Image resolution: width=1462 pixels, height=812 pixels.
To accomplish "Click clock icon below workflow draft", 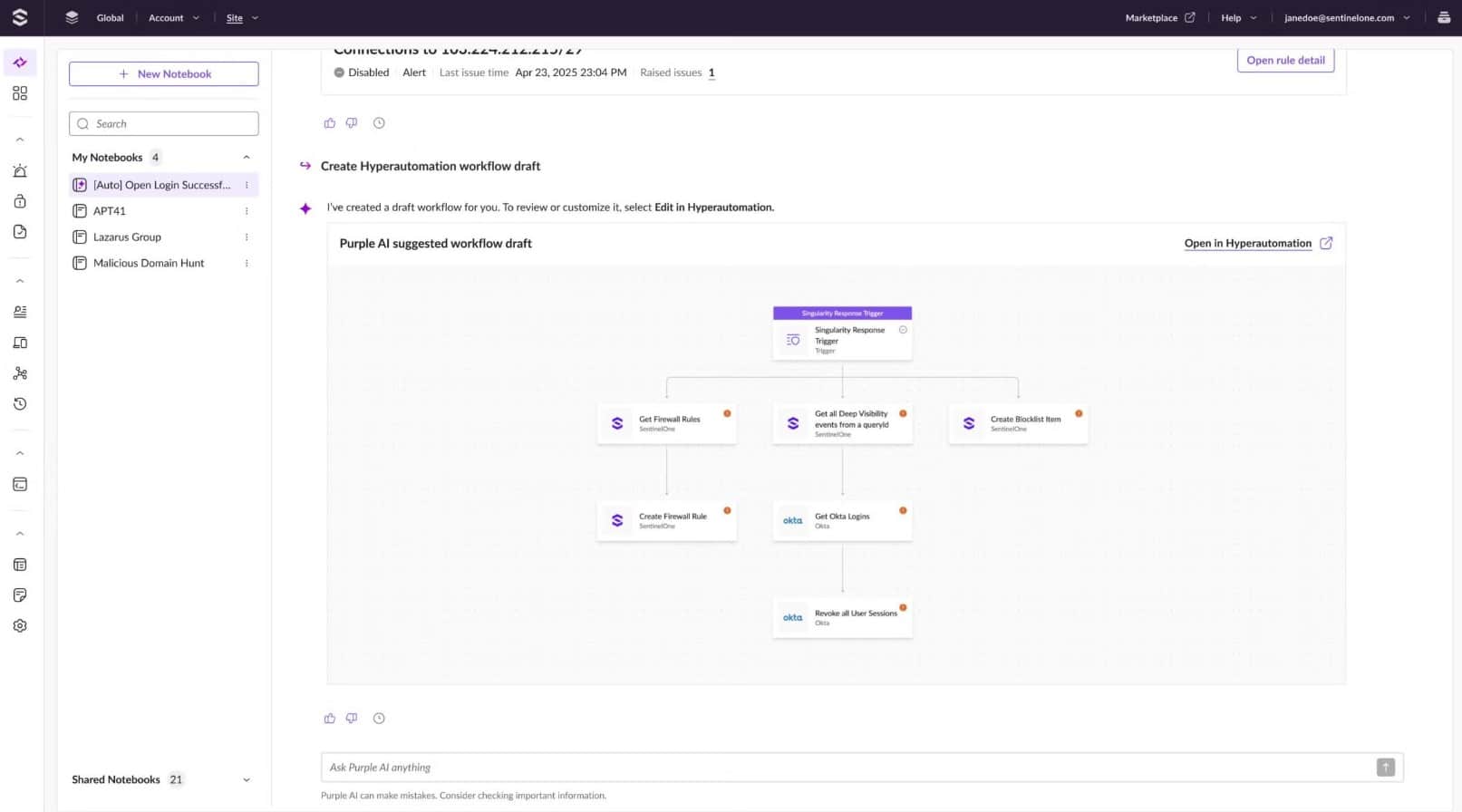I will [x=379, y=719].
